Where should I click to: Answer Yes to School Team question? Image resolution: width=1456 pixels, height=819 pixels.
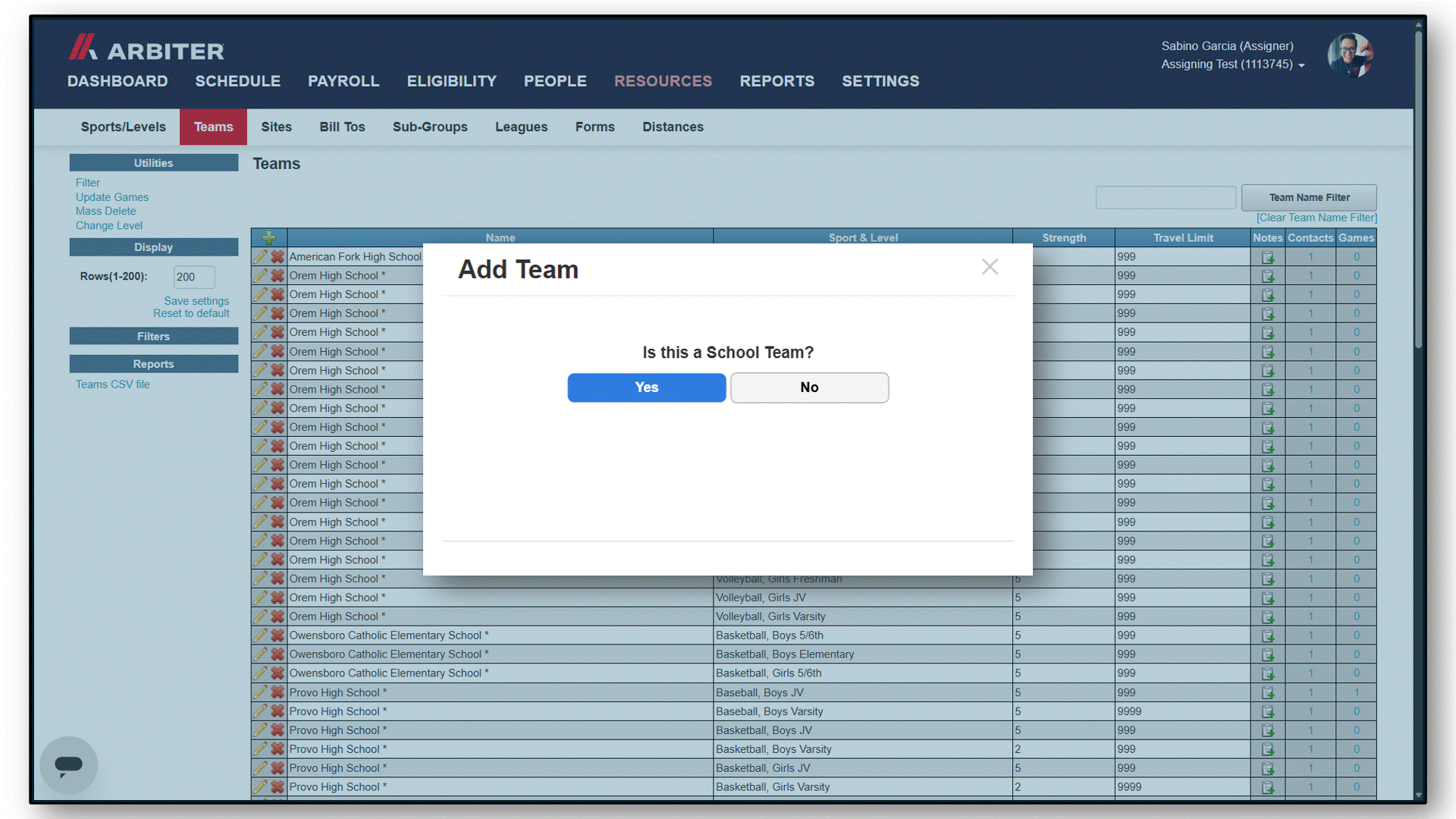[647, 388]
